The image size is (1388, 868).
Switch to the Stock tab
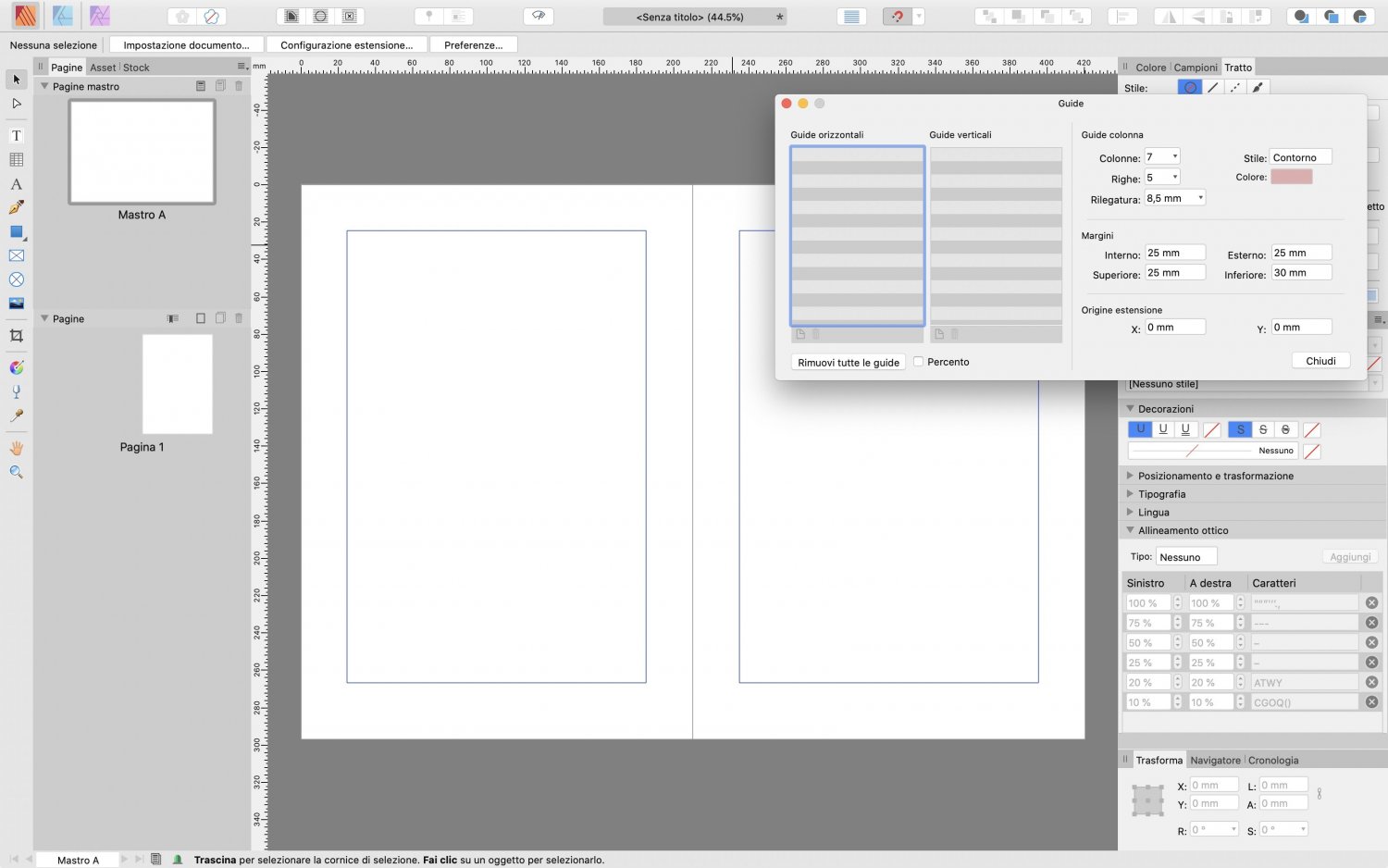coord(136,68)
